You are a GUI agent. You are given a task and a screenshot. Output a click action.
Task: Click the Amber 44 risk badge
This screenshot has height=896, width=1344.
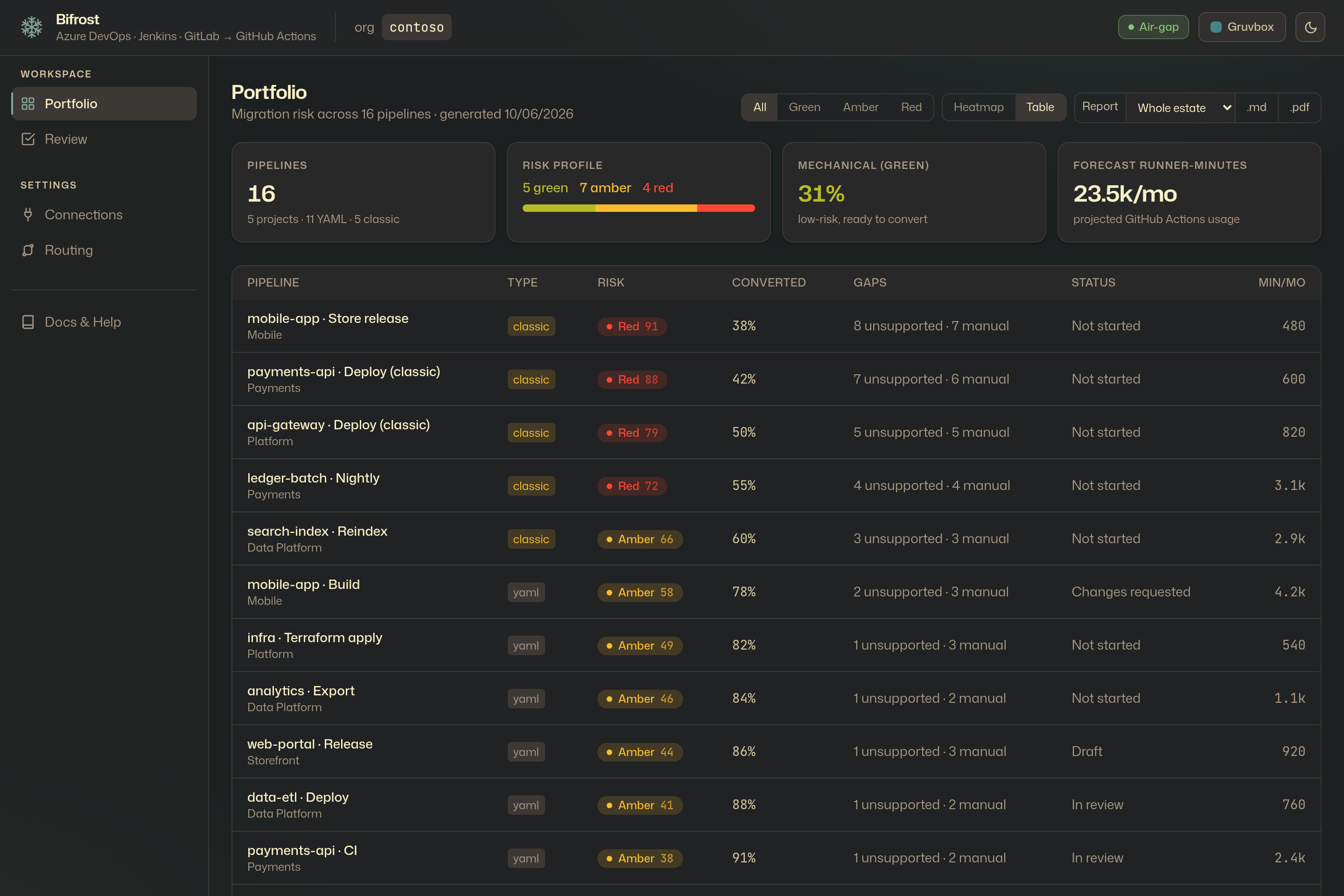click(x=640, y=751)
